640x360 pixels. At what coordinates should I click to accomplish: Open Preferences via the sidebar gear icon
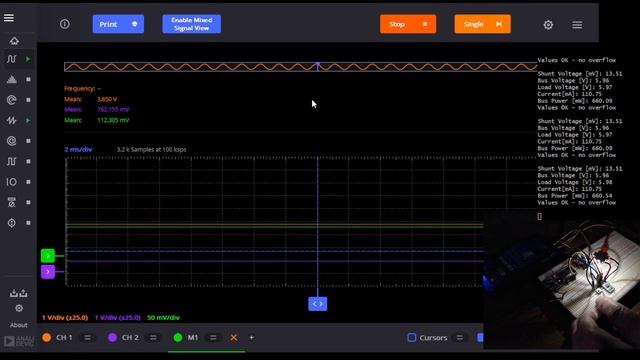click(19, 308)
